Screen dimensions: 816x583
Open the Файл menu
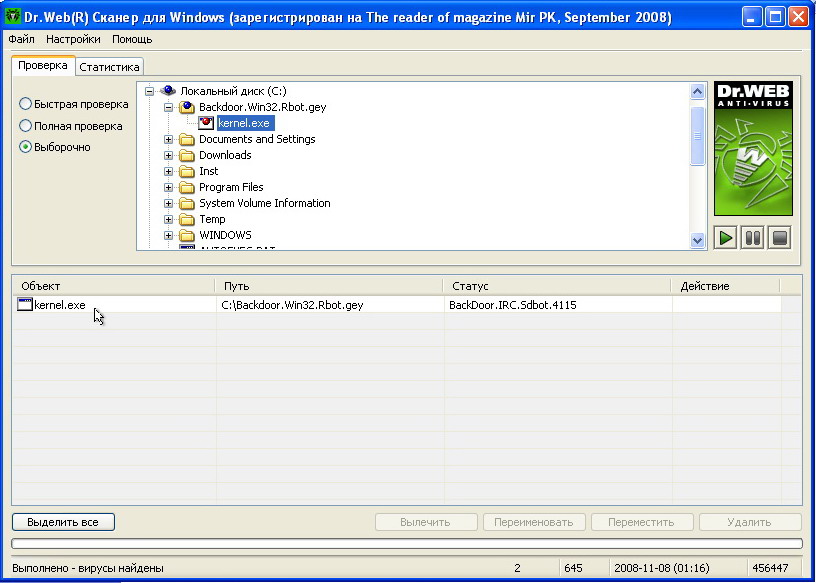[x=21, y=39]
